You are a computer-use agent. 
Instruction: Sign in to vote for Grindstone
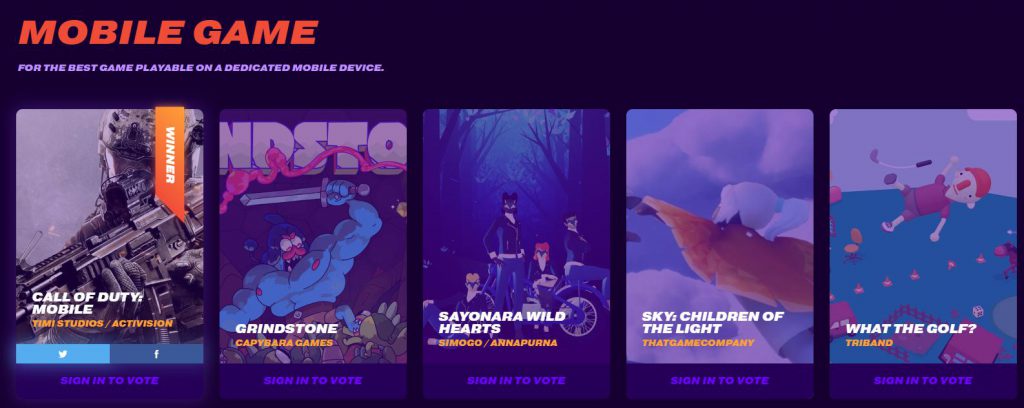(x=313, y=381)
